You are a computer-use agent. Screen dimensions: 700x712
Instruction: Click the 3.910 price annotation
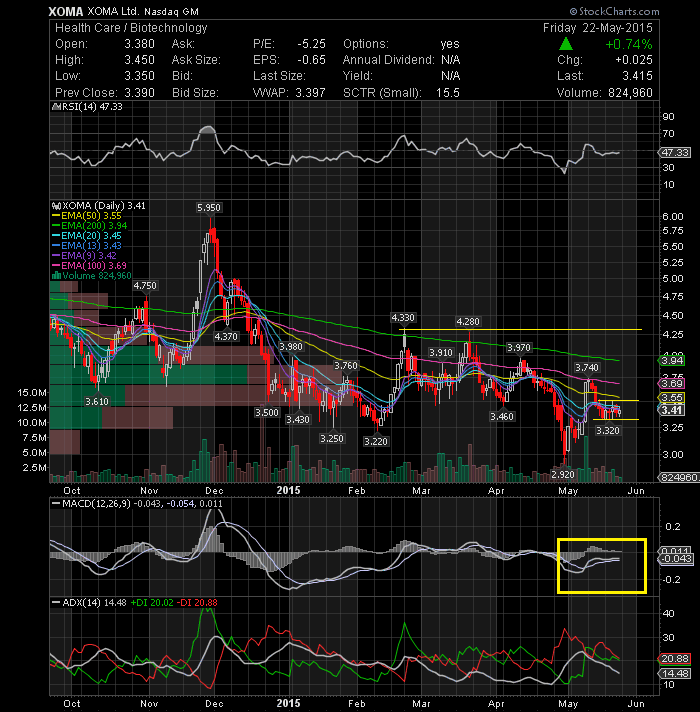(x=441, y=353)
